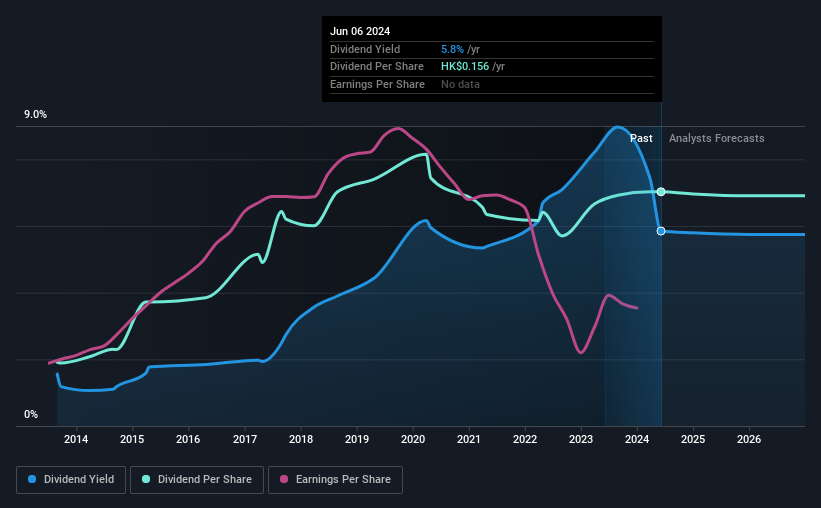821x508 pixels.
Task: Select the blue Dividend Yield data point marker
Action: click(x=661, y=231)
